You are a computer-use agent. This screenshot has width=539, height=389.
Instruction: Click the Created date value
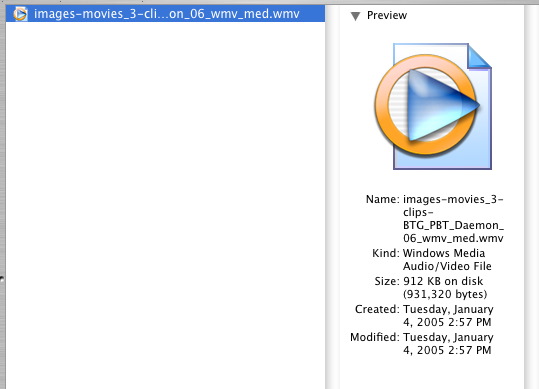pyautogui.click(x=448, y=315)
